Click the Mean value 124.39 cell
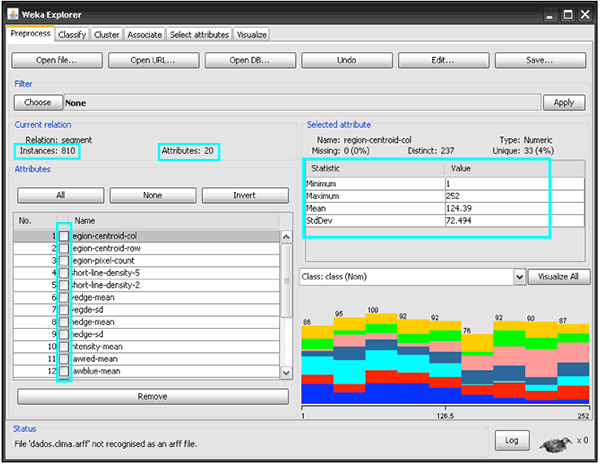 515,208
